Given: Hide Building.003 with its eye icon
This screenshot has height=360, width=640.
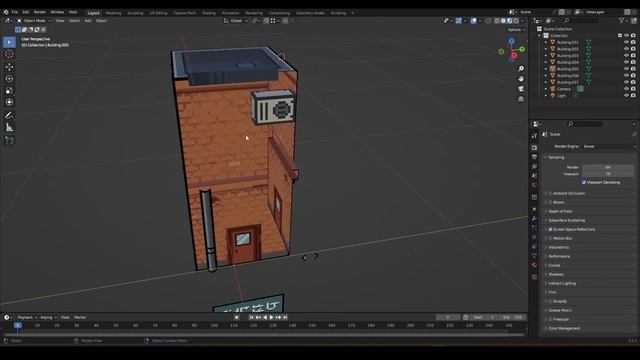Looking at the screenshot, I should click(626, 56).
